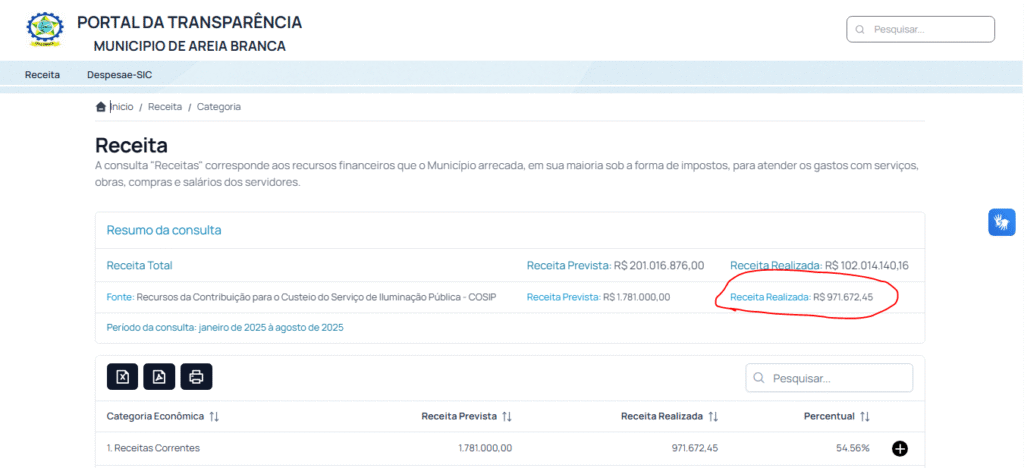Sort by Receita Realizada column arrows

tap(713, 416)
